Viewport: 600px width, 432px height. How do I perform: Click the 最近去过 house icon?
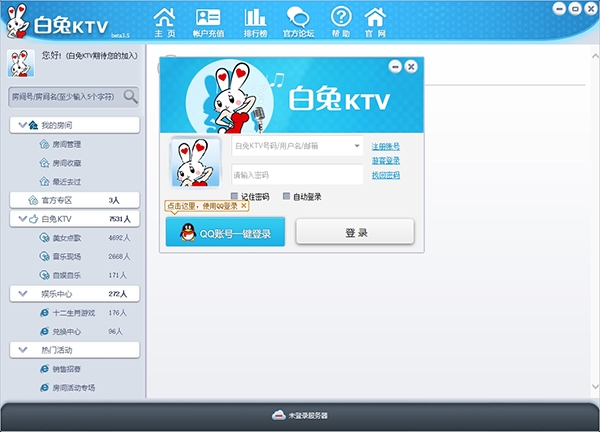pyautogui.click(x=44, y=181)
